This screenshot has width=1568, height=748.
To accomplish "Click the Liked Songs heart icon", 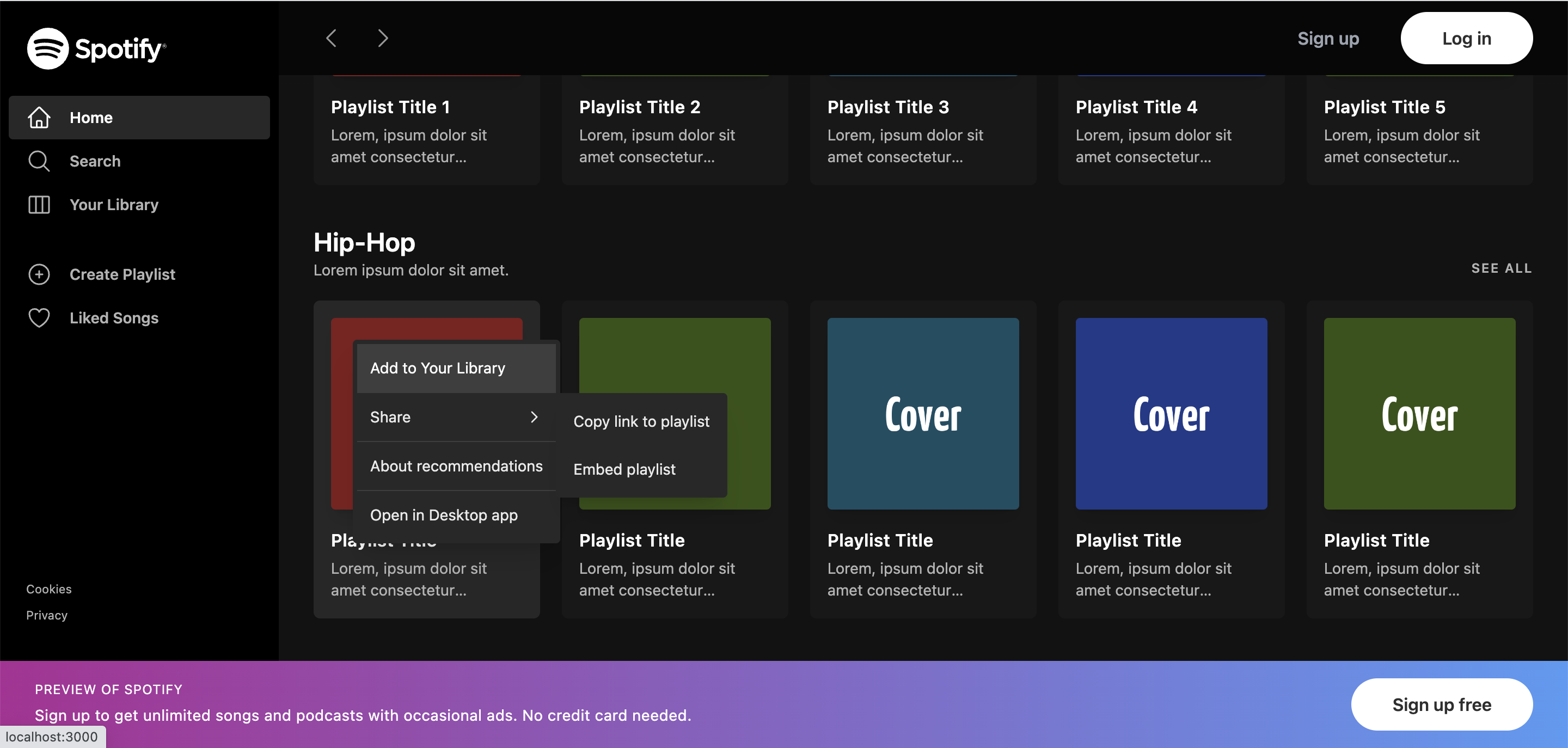I will [39, 318].
